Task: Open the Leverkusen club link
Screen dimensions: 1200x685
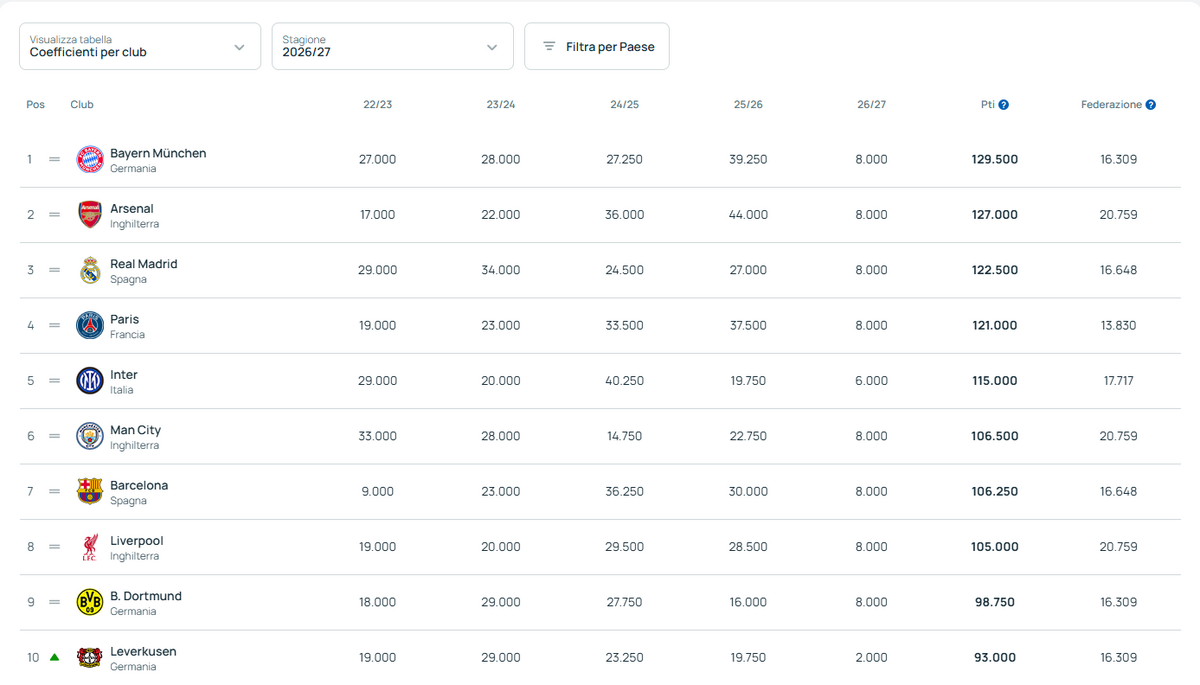Action: [x=143, y=651]
